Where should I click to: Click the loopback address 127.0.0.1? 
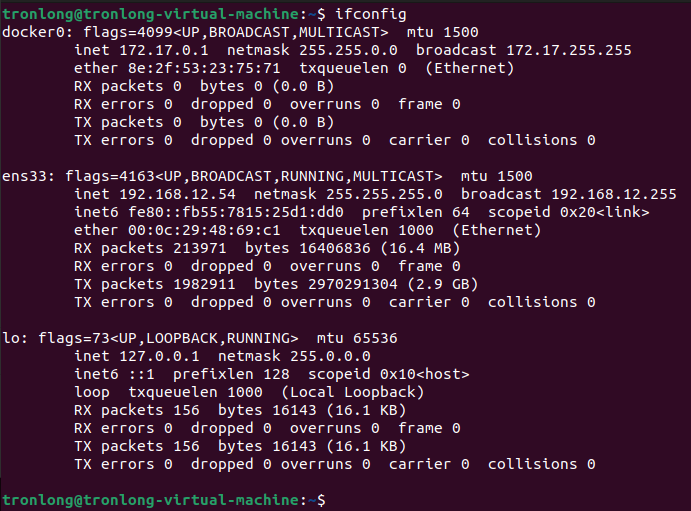159,356
